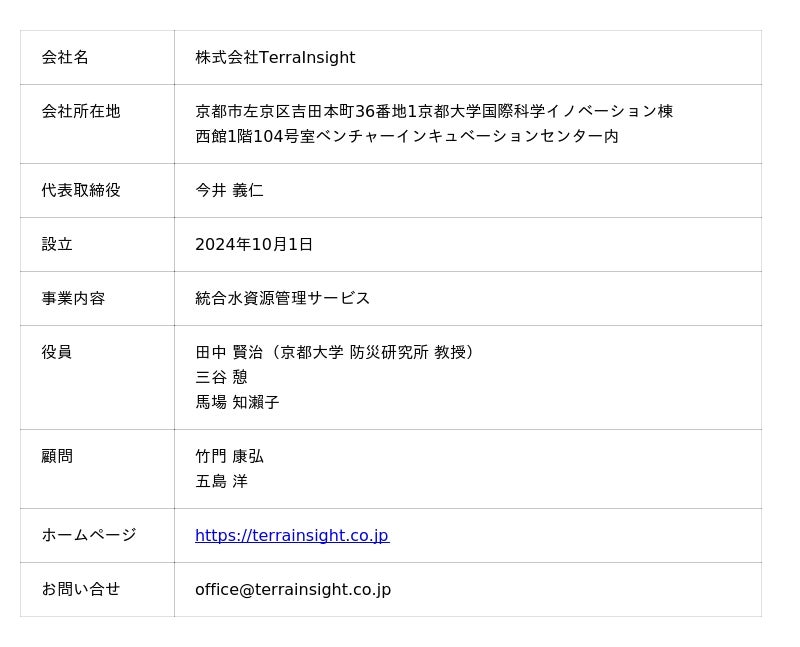Click the 設立 row label
The image size is (800, 647).
pos(57,244)
